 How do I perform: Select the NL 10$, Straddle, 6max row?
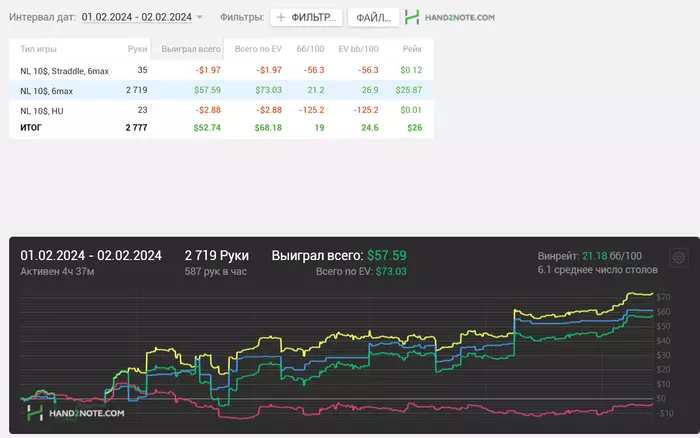pyautogui.click(x=221, y=71)
